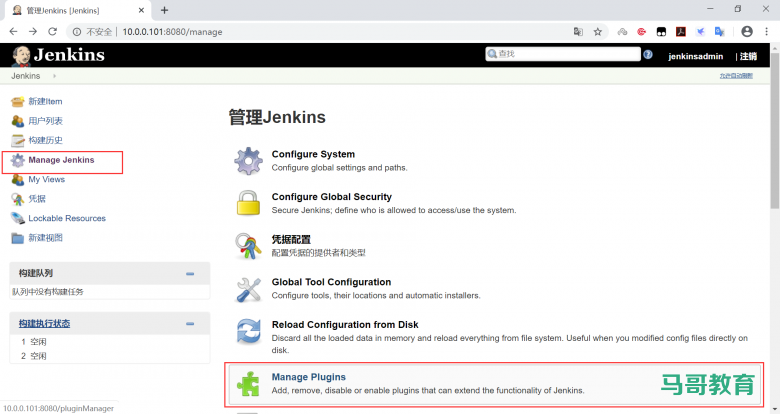Open 新建视图 link
Screen dimensions: 780x414
(x=45, y=238)
